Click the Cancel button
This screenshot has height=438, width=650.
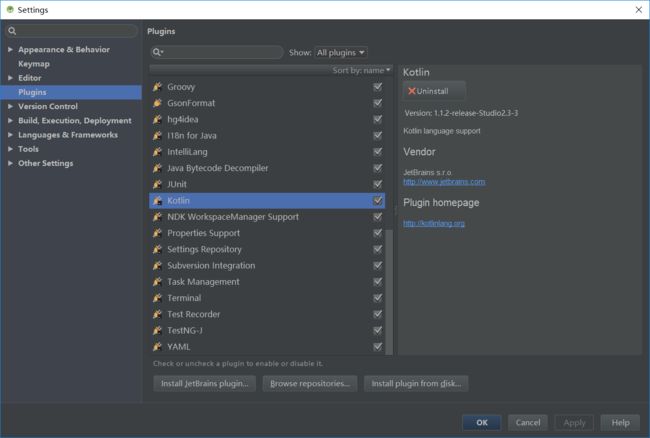tap(528, 422)
